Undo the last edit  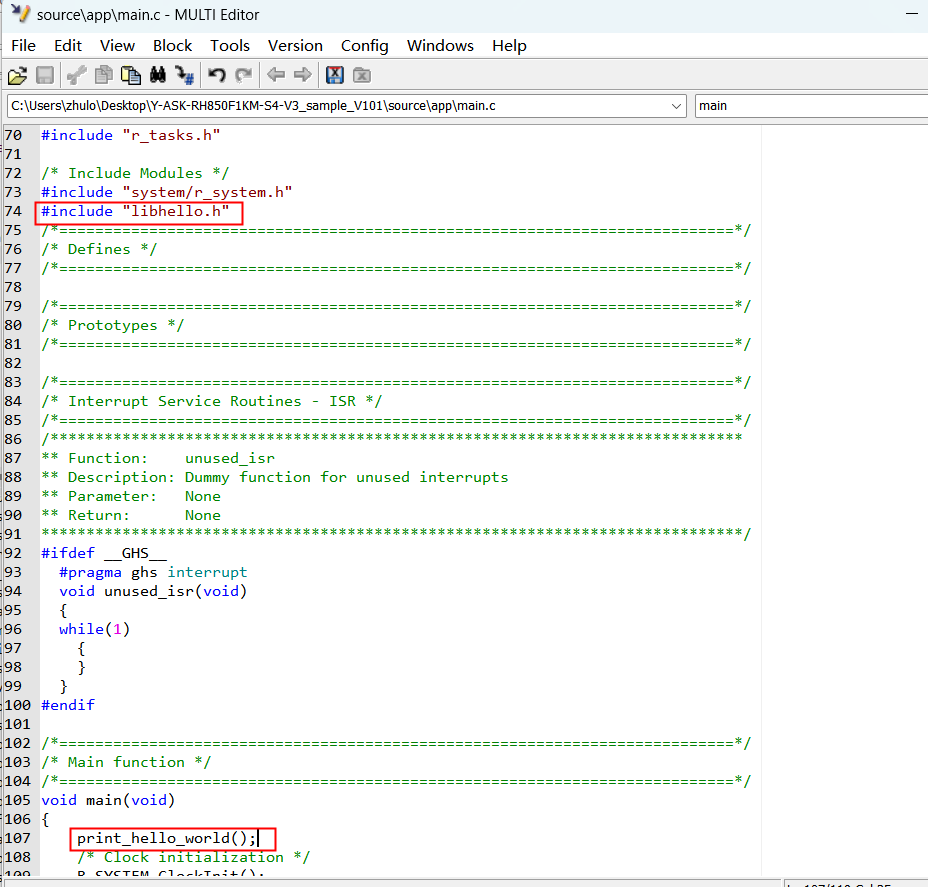[x=217, y=75]
